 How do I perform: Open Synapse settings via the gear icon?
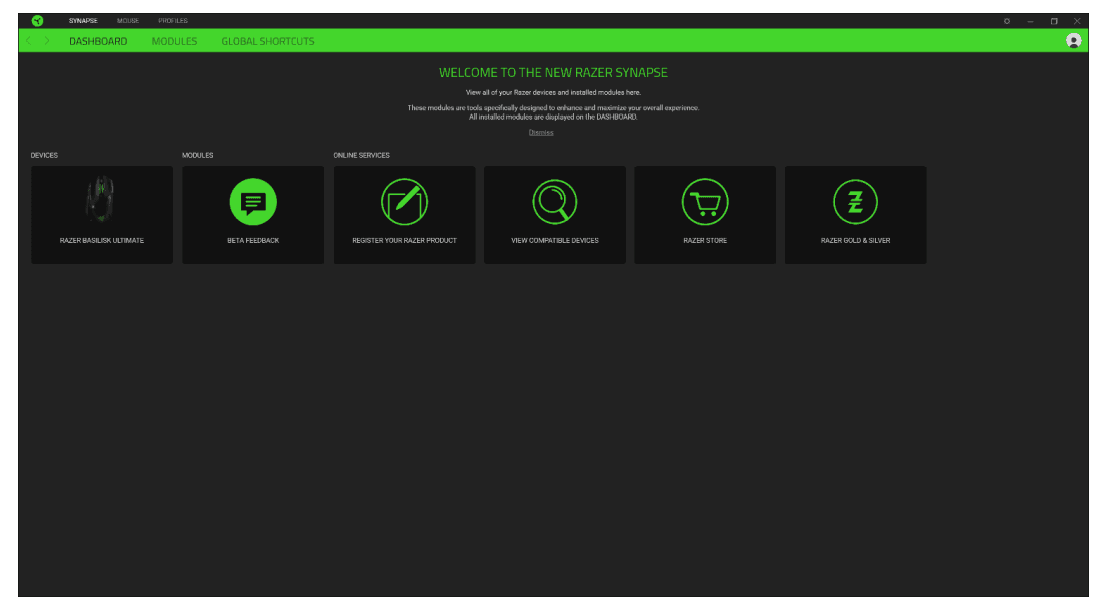(1009, 20)
